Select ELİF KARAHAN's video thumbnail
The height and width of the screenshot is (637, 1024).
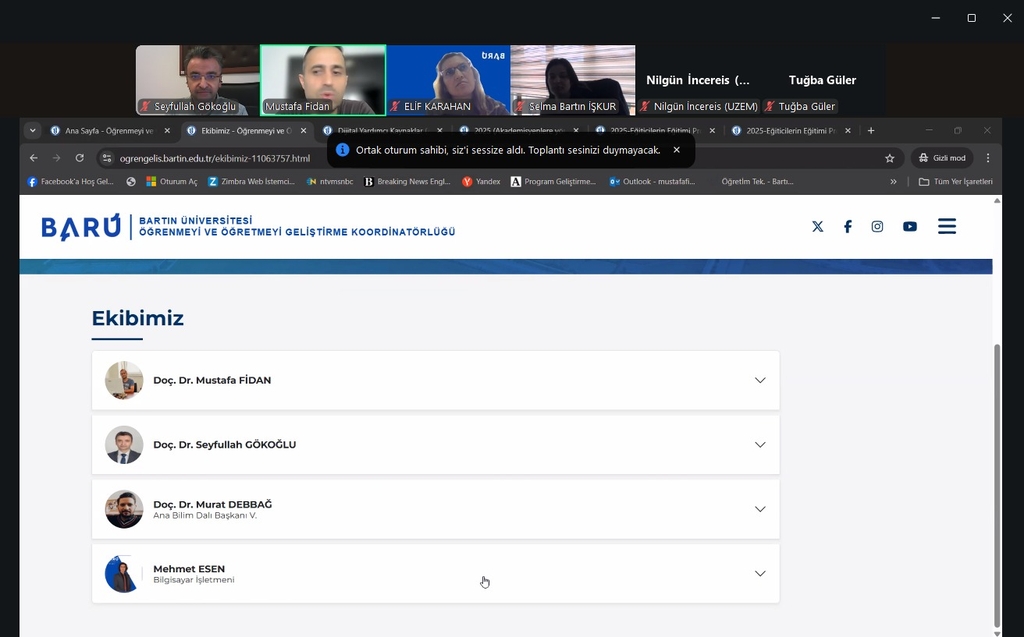pos(447,80)
